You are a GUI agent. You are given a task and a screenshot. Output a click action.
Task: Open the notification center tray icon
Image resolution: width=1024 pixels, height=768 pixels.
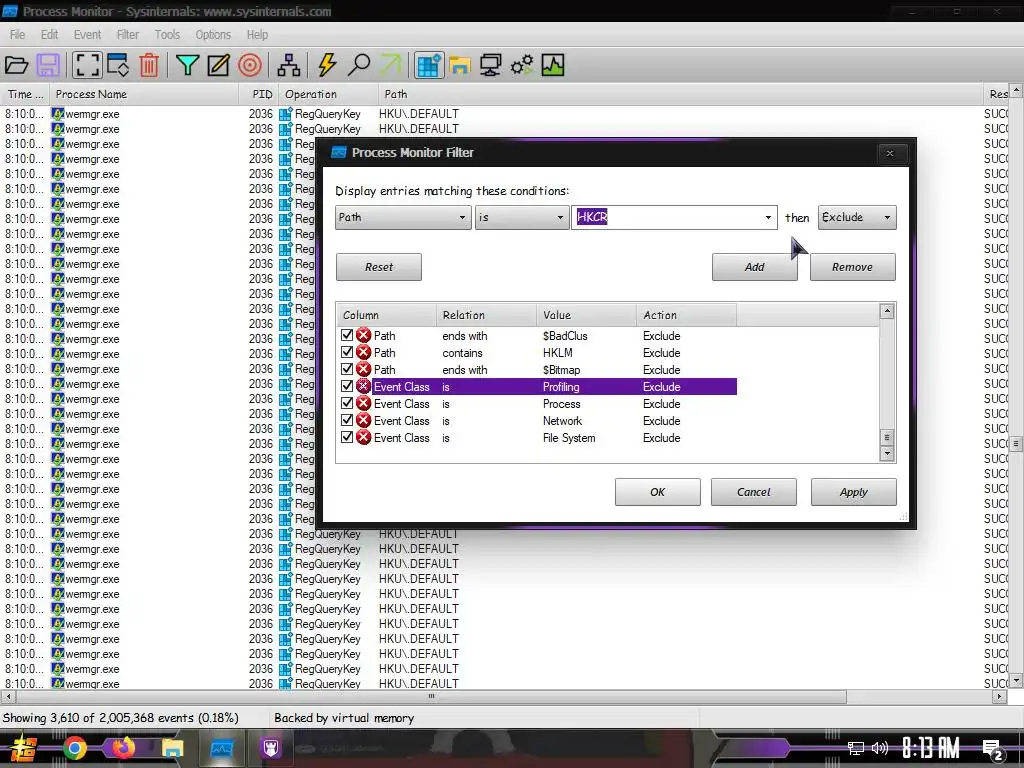tap(993, 750)
